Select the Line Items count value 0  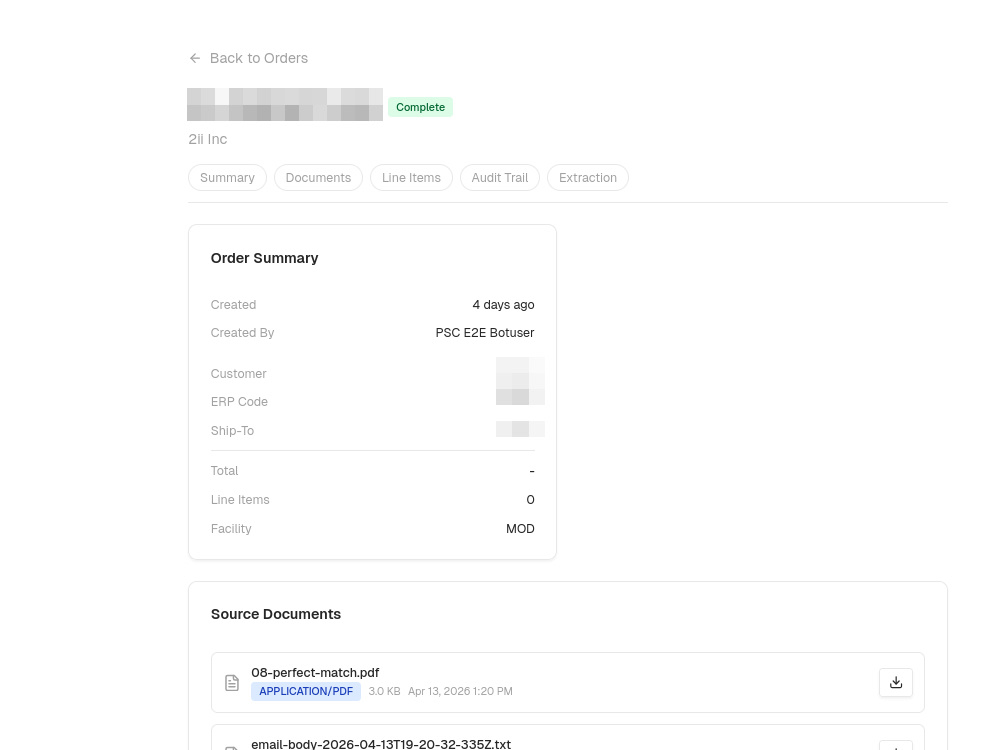point(531,500)
